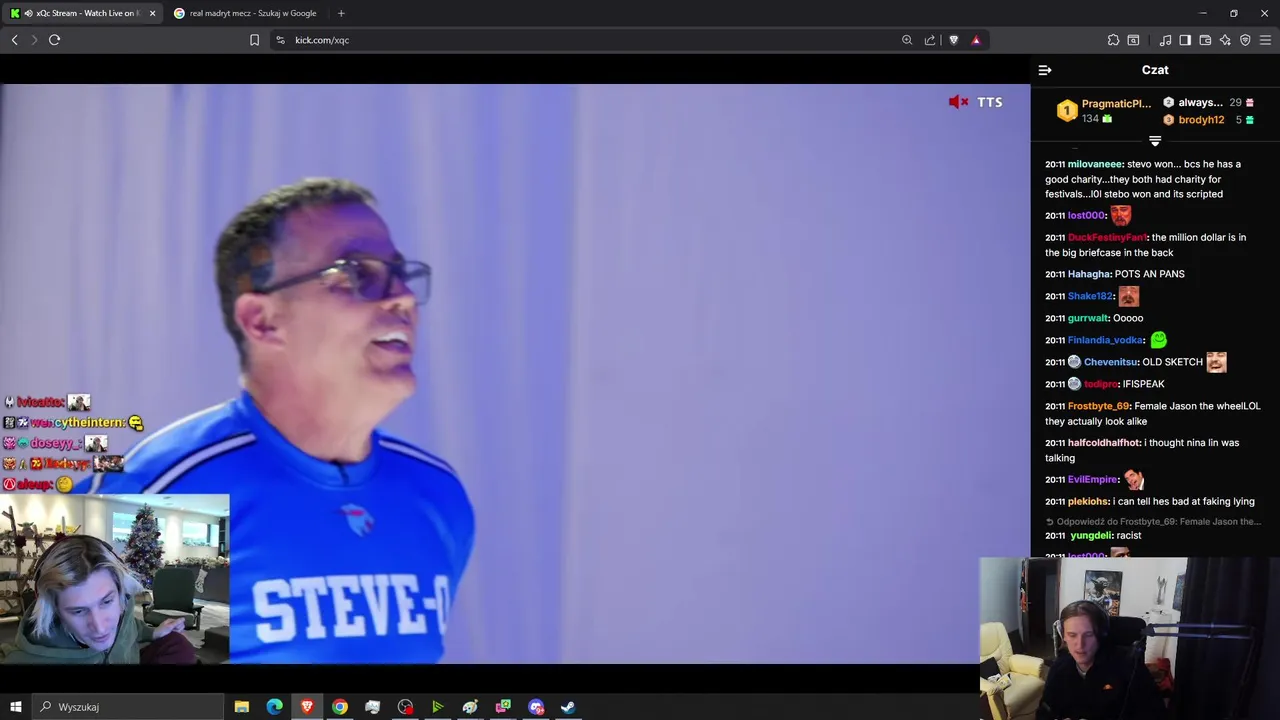This screenshot has height=720, width=1280.
Task: Click username Chevenitsu in chat
Action: [1110, 362]
